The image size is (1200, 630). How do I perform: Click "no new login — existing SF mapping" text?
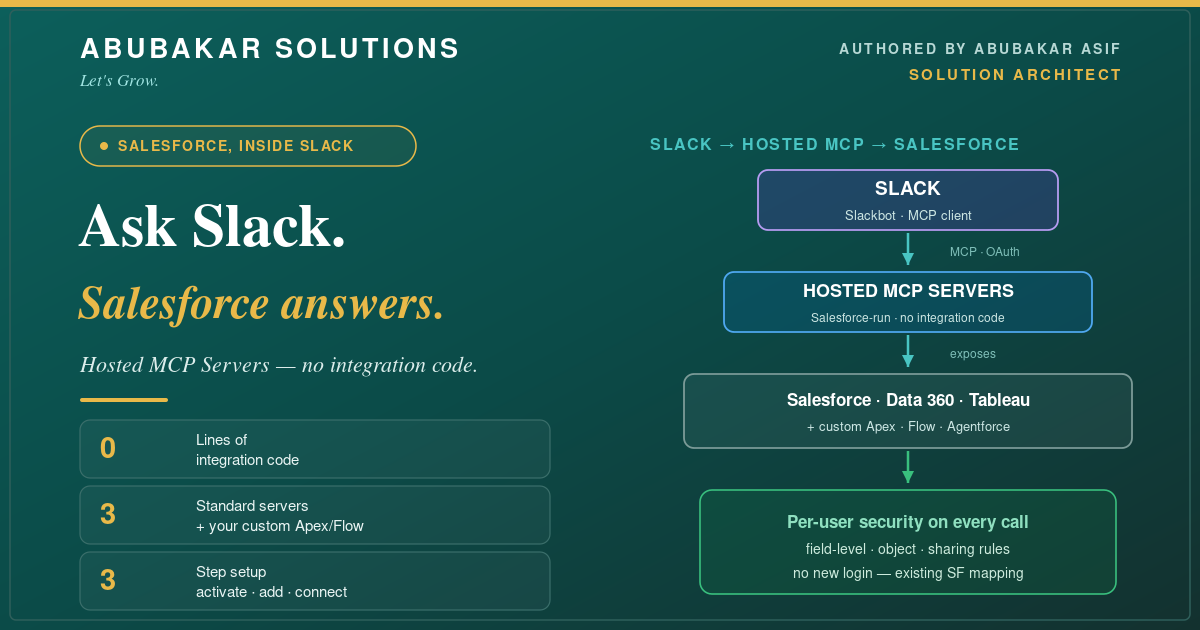click(x=908, y=573)
